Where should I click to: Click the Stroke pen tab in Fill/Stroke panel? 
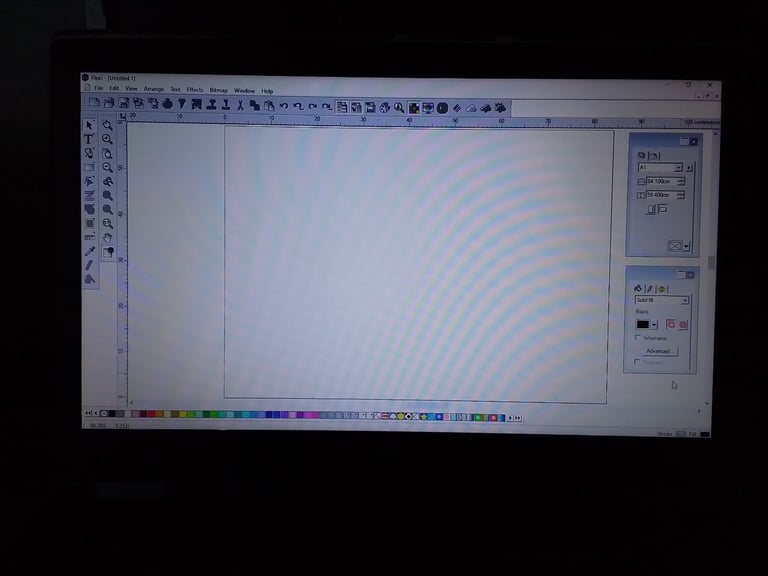tap(649, 289)
